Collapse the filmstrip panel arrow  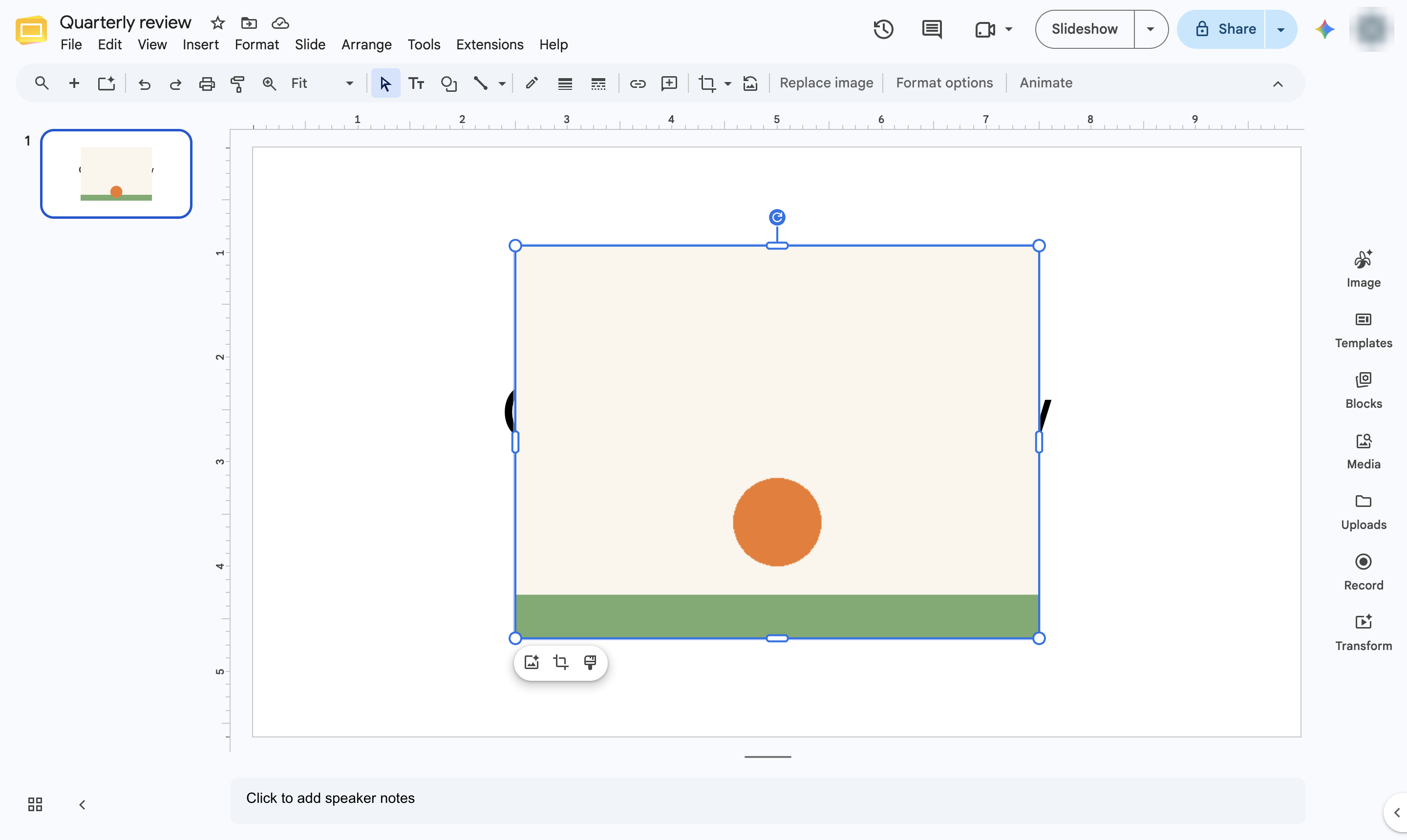[x=82, y=804]
